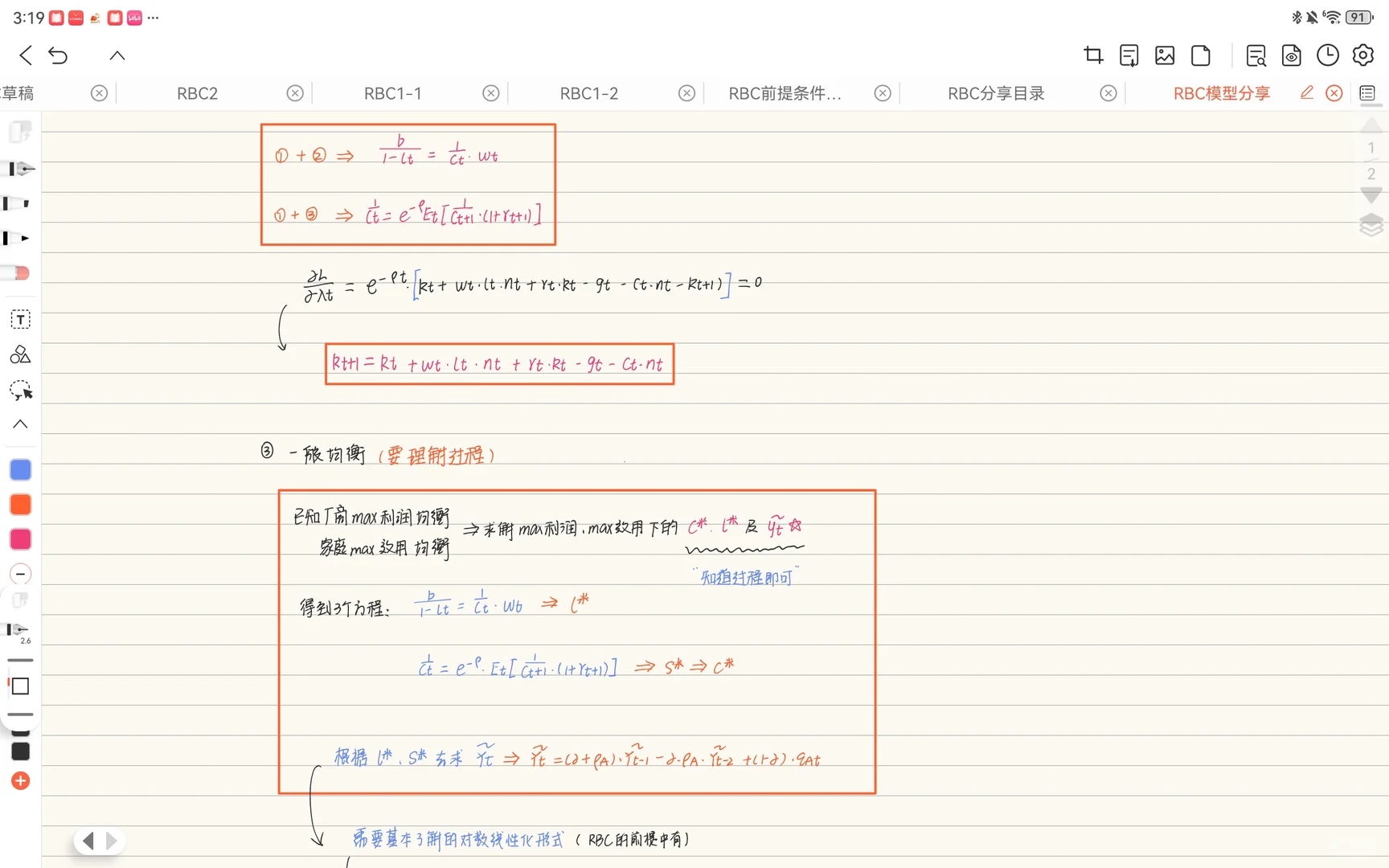This screenshot has height=868, width=1389.
Task: Pick the orange color swatch
Action: (x=20, y=504)
